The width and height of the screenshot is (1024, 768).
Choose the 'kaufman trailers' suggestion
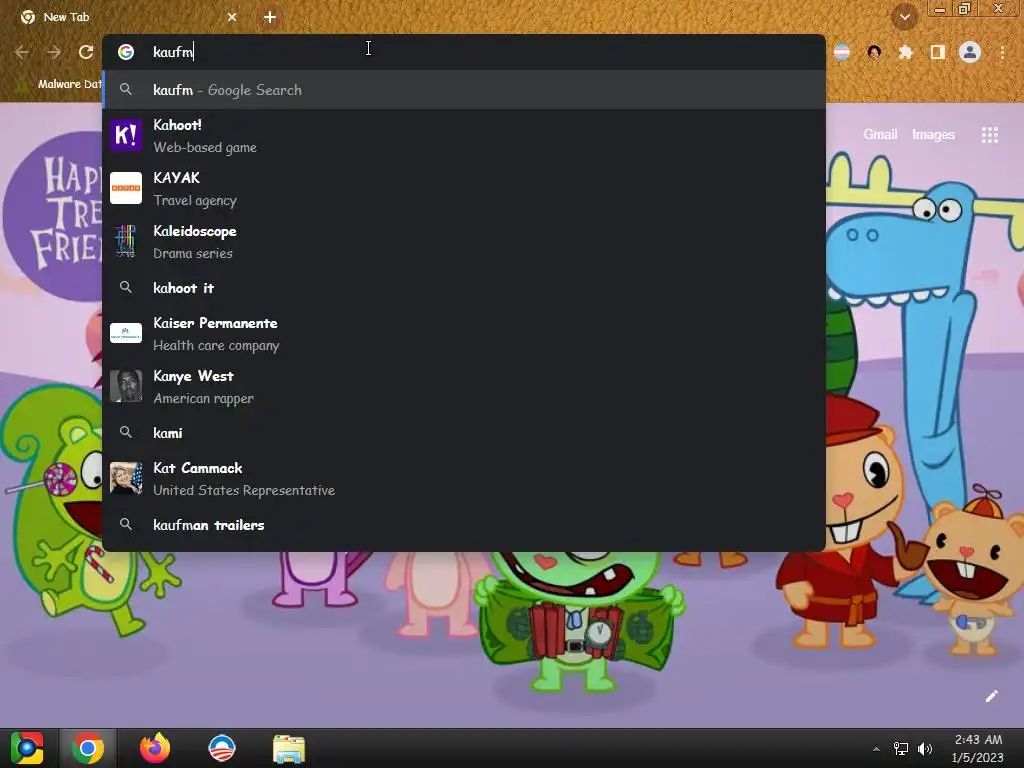[464, 525]
